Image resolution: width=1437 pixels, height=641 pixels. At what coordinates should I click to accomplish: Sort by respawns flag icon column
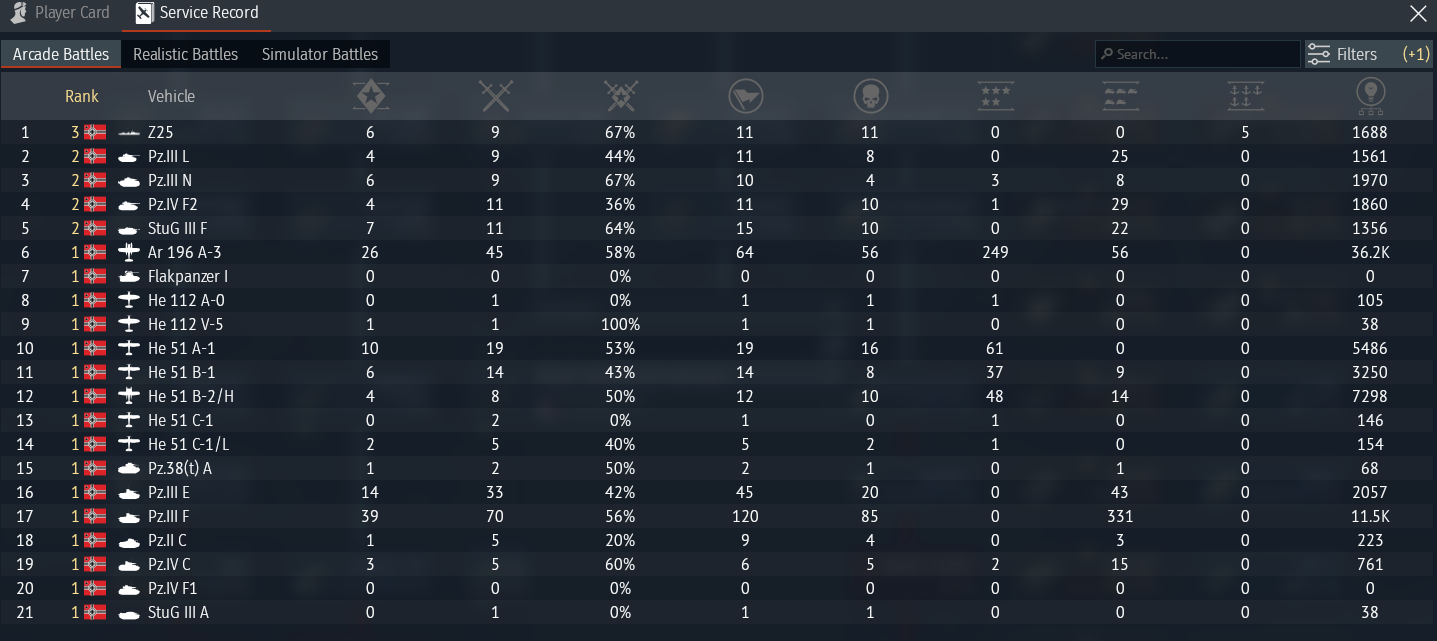tap(745, 96)
